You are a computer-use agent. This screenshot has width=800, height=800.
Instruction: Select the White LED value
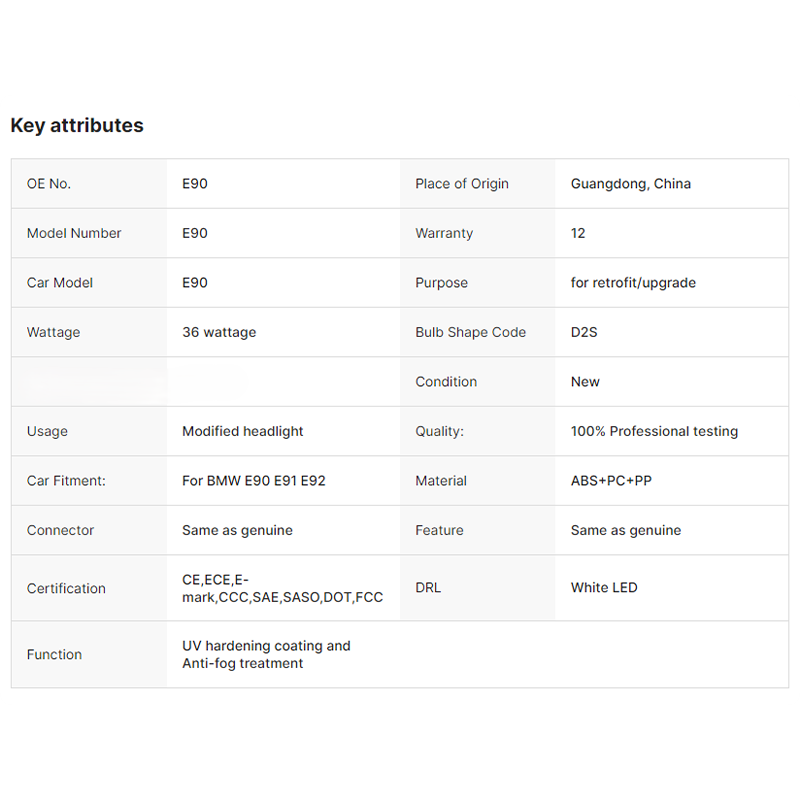(x=604, y=588)
